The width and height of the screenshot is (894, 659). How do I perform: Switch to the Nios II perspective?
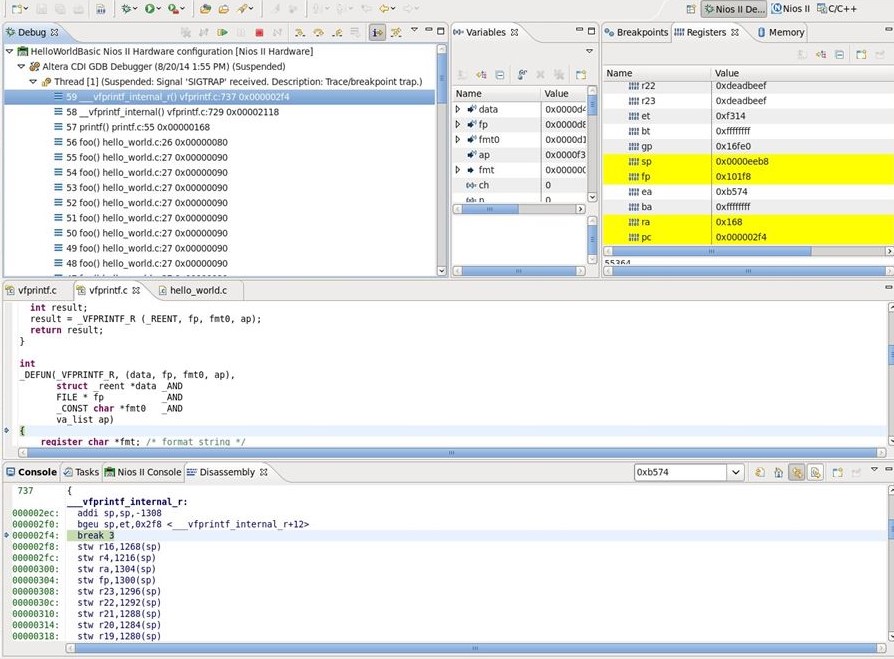click(x=790, y=9)
